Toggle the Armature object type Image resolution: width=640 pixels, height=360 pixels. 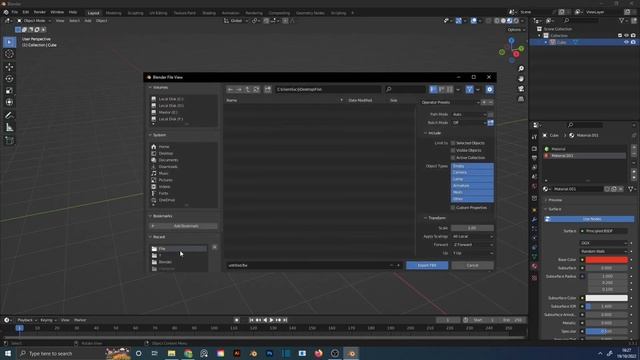point(472,185)
